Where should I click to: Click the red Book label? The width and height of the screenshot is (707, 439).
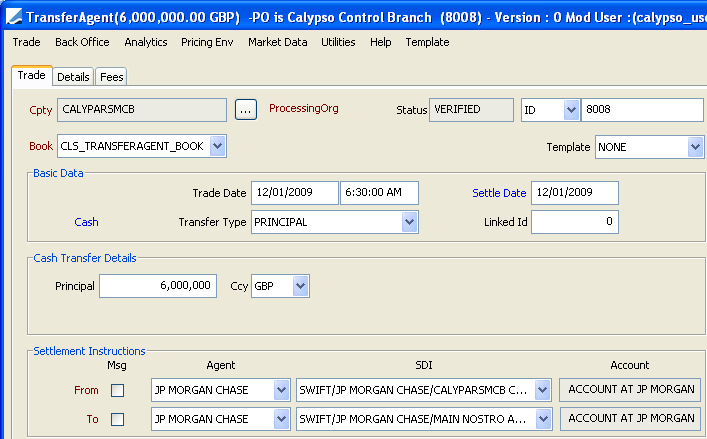[x=41, y=146]
